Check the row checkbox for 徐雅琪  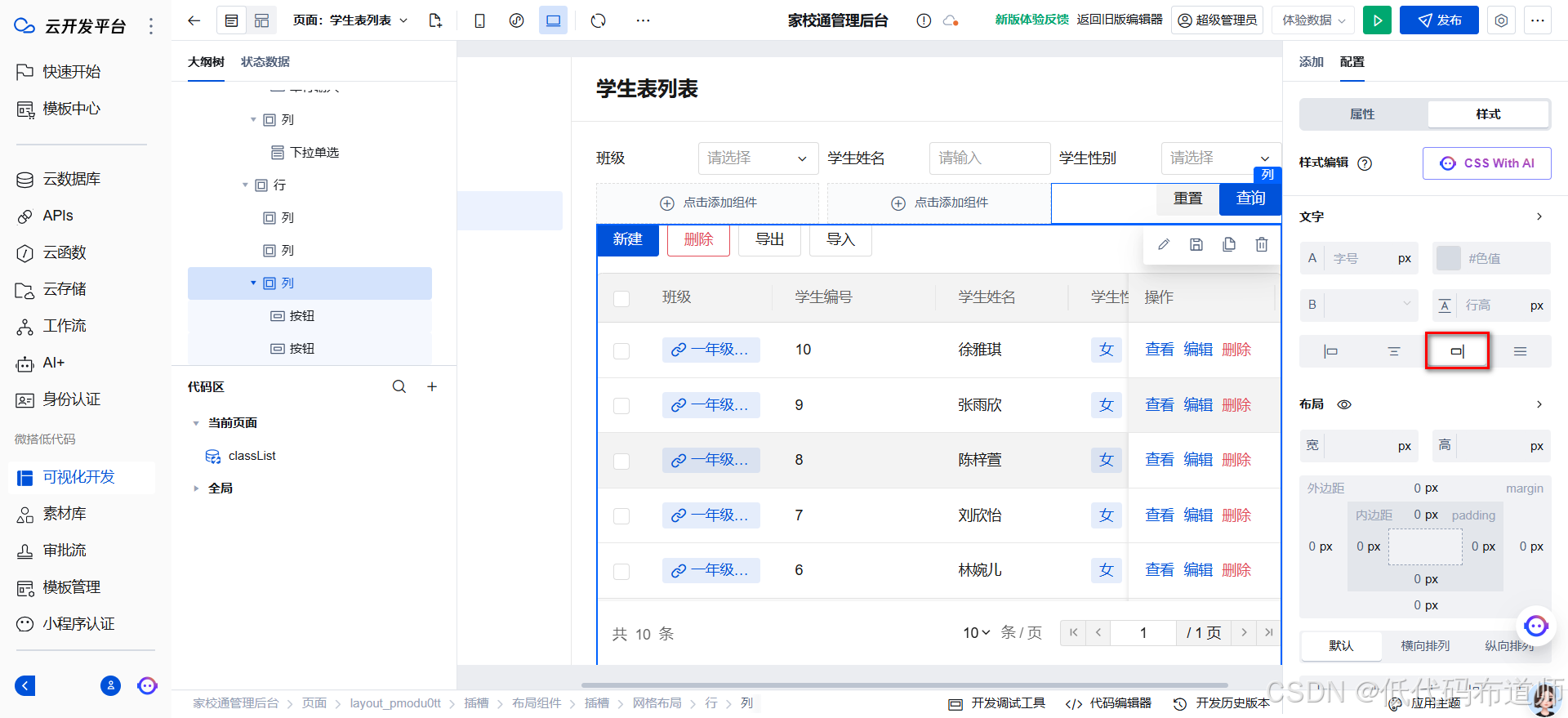[621, 350]
